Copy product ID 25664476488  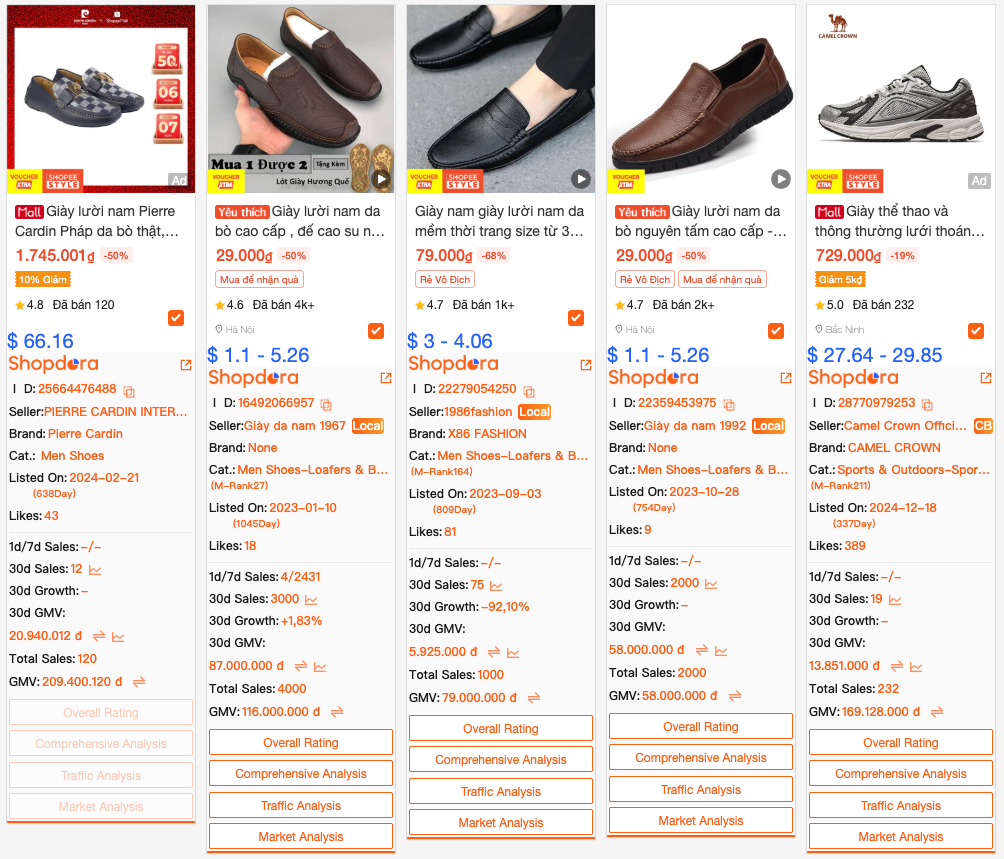tap(129, 391)
